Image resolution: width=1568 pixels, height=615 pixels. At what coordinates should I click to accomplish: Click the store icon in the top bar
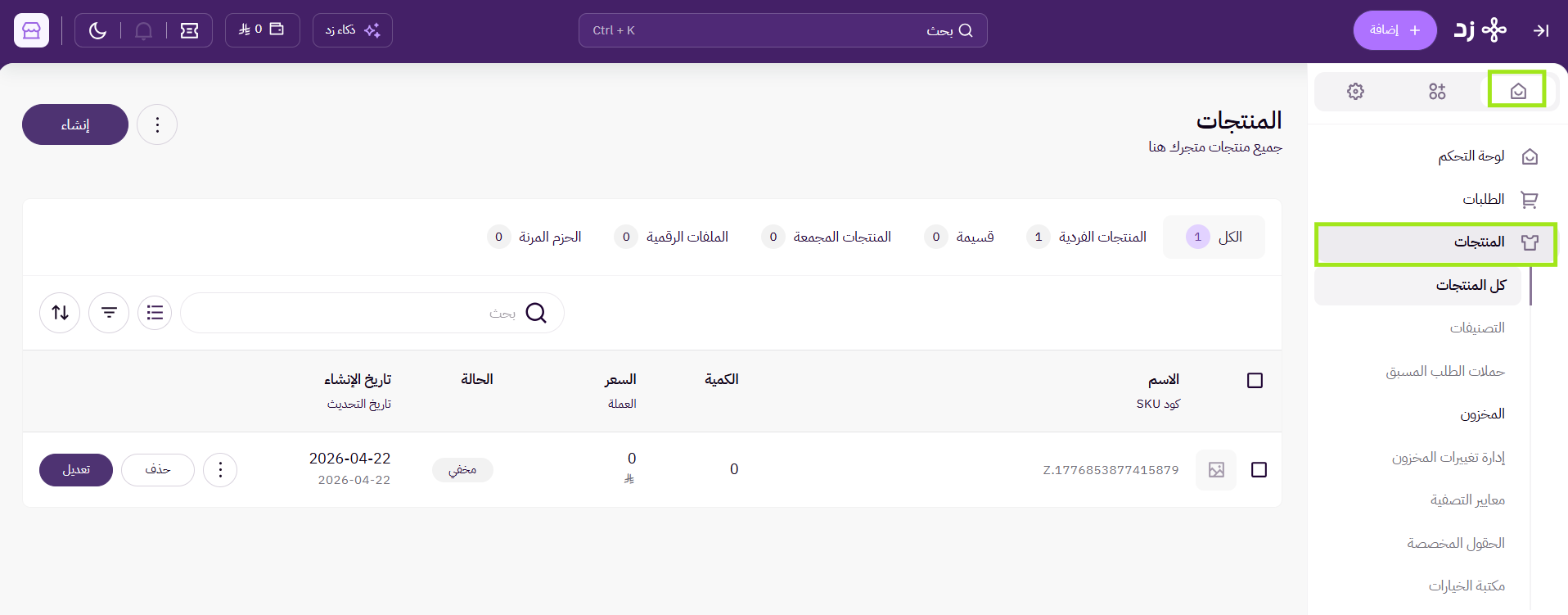pyautogui.click(x=31, y=30)
